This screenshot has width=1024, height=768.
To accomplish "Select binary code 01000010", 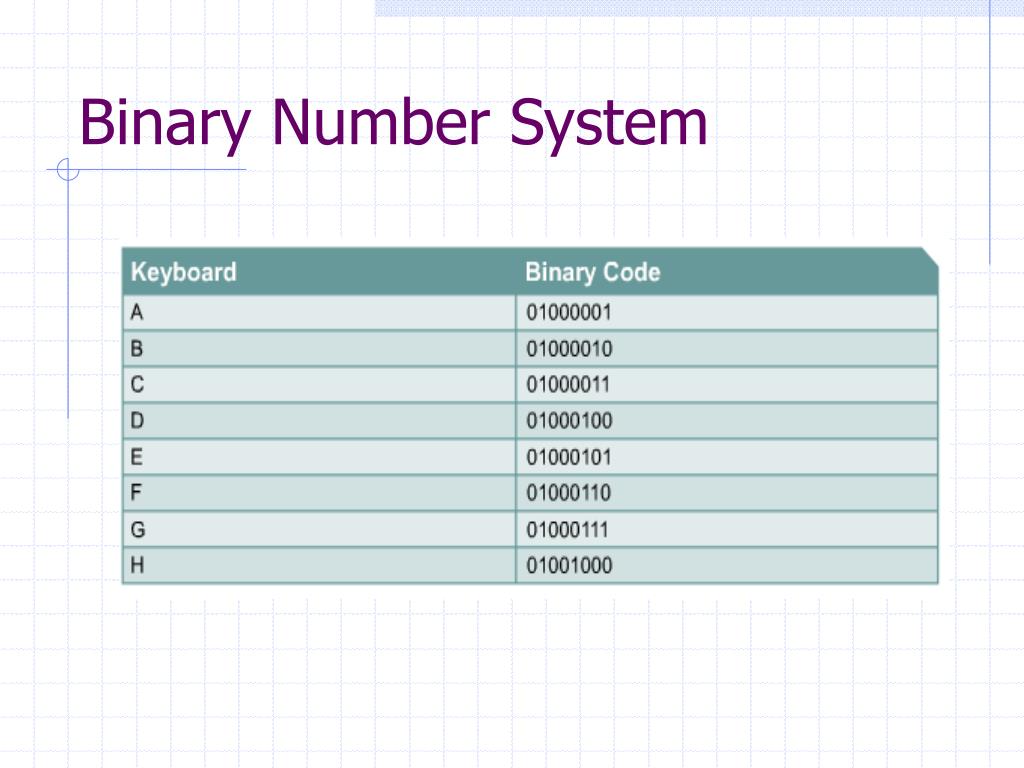I will point(569,349).
